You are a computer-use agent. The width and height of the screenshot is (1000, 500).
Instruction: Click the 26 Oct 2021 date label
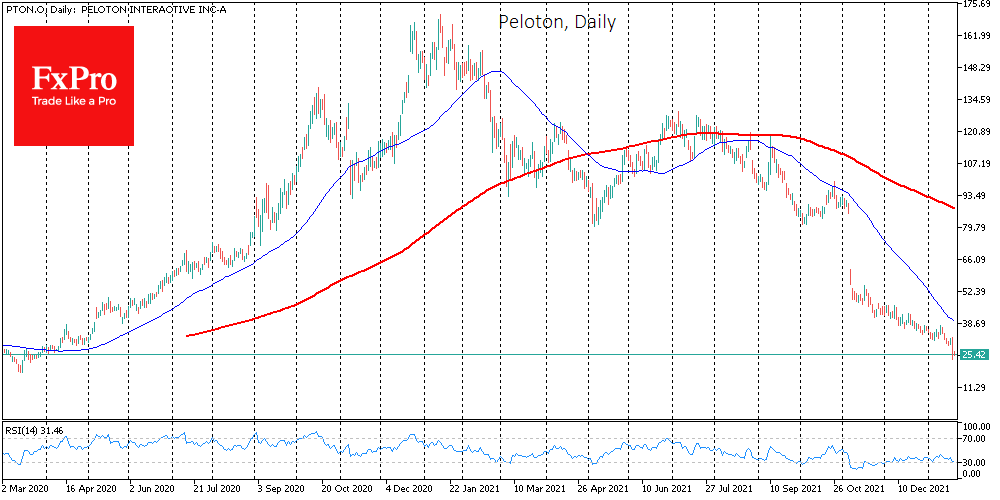[x=858, y=491]
